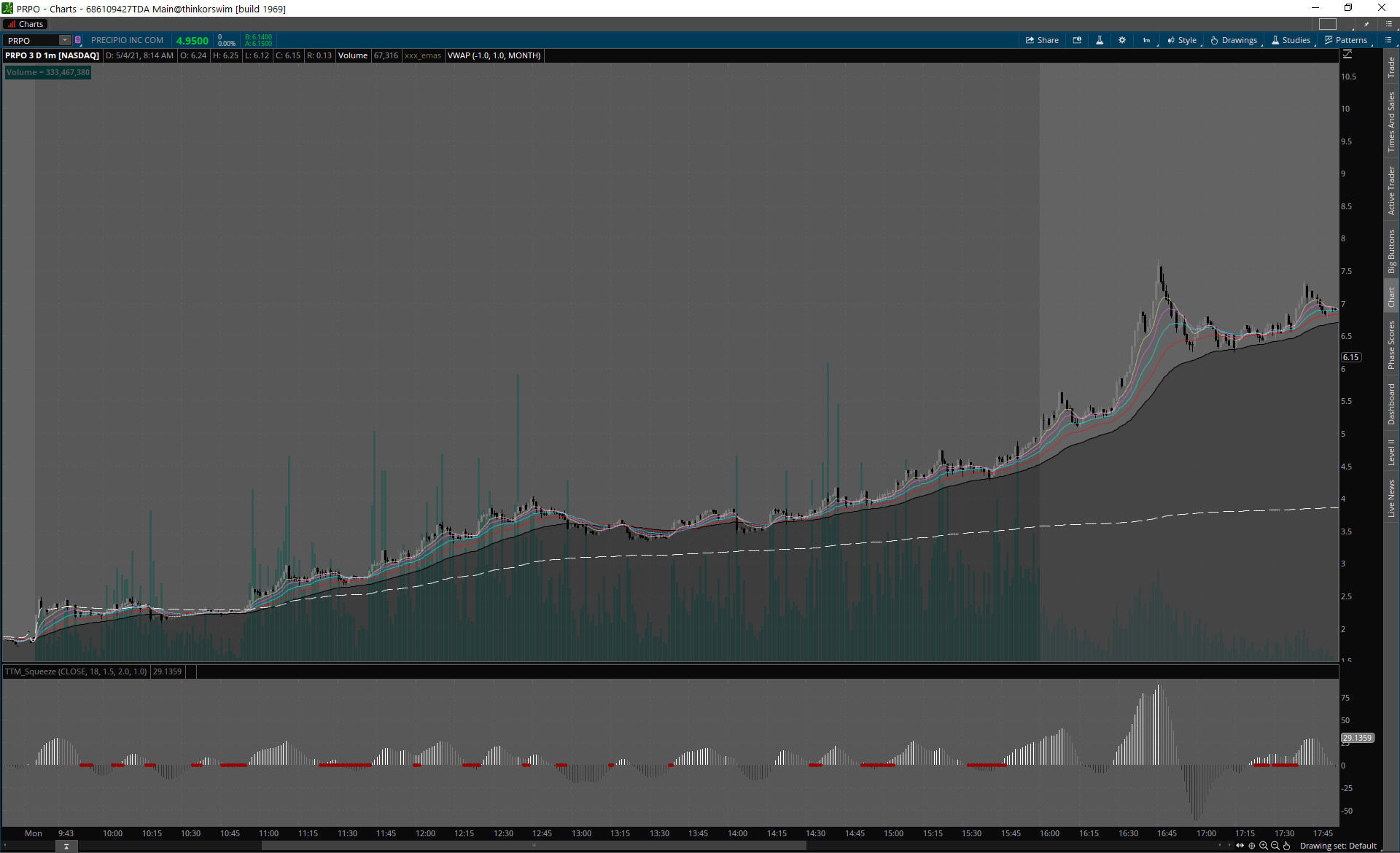Select the pan crosshair icon

point(1252,846)
